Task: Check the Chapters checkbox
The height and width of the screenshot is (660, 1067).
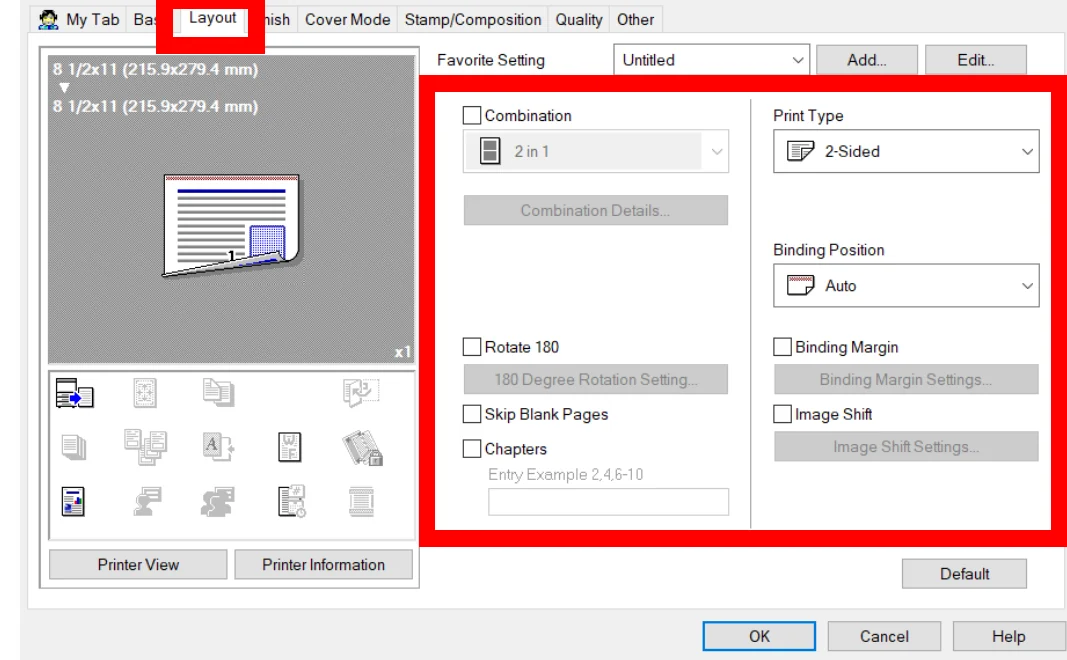Action: point(472,448)
